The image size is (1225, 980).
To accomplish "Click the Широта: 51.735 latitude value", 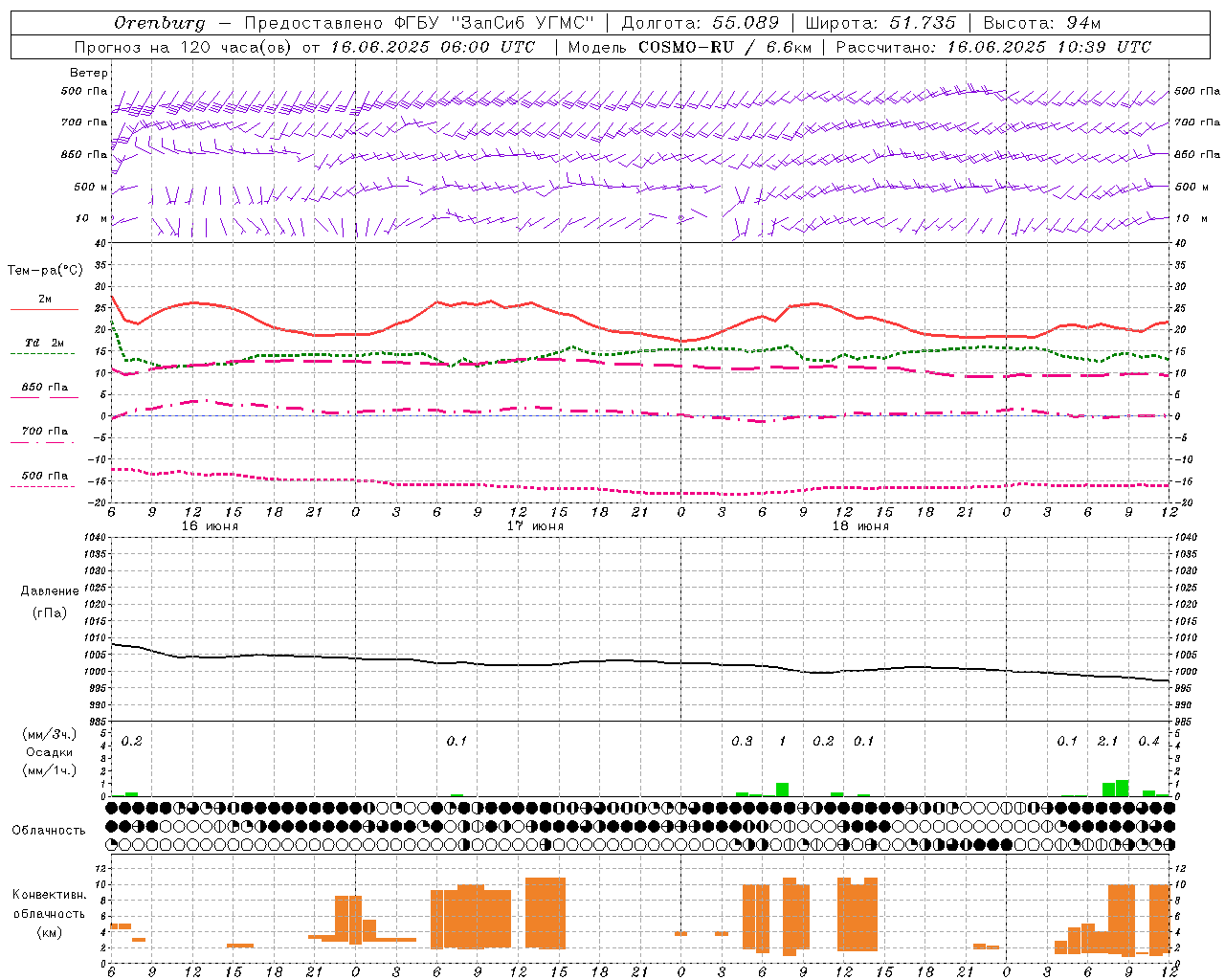I will 880,23.
